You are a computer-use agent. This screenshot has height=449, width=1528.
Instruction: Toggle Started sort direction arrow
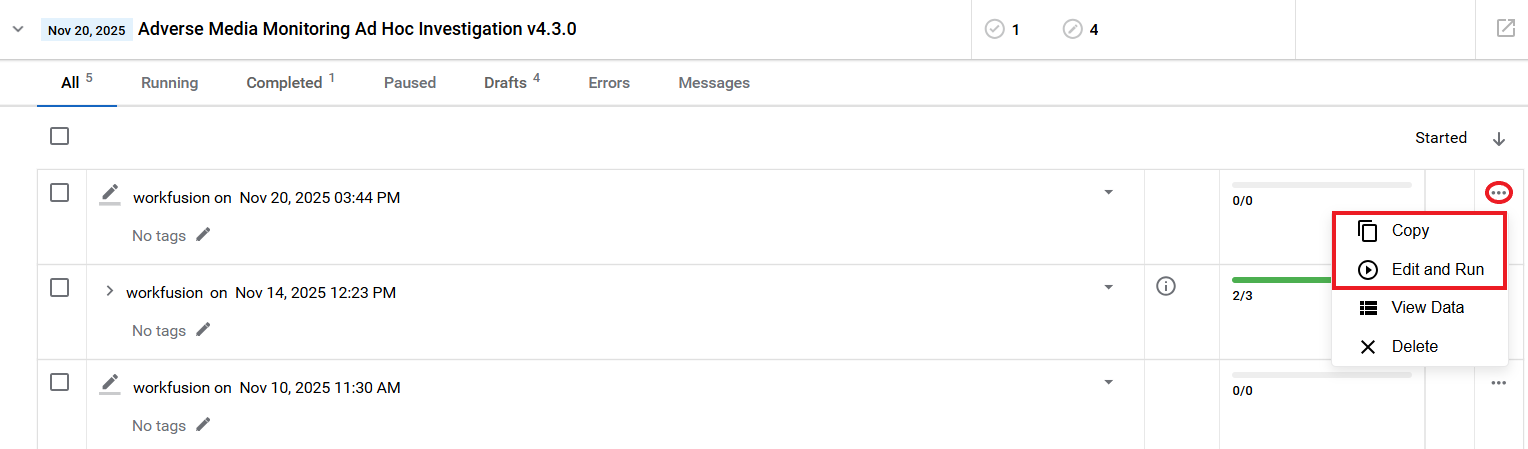pyautogui.click(x=1498, y=138)
